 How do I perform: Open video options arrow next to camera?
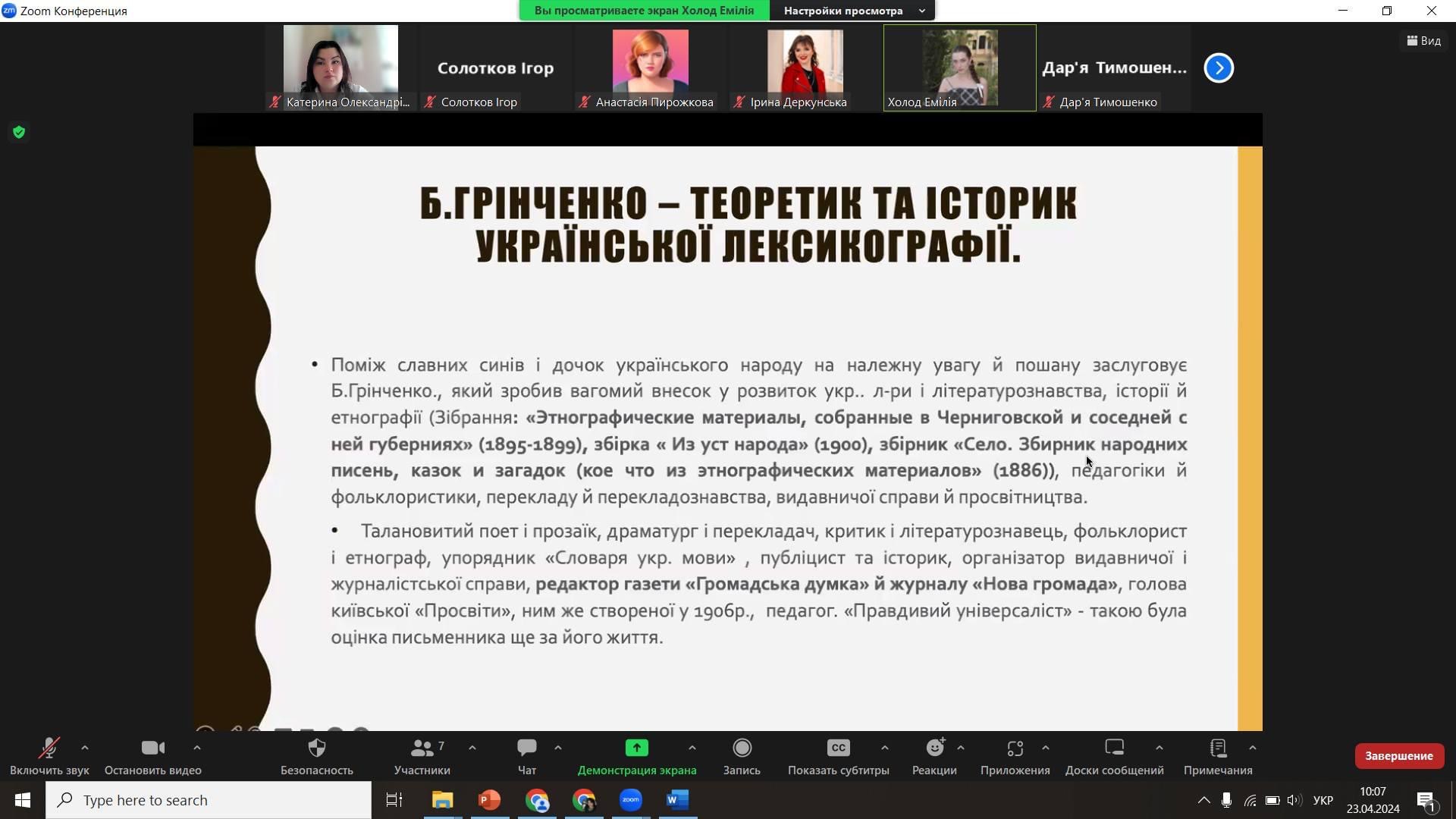pos(197,748)
